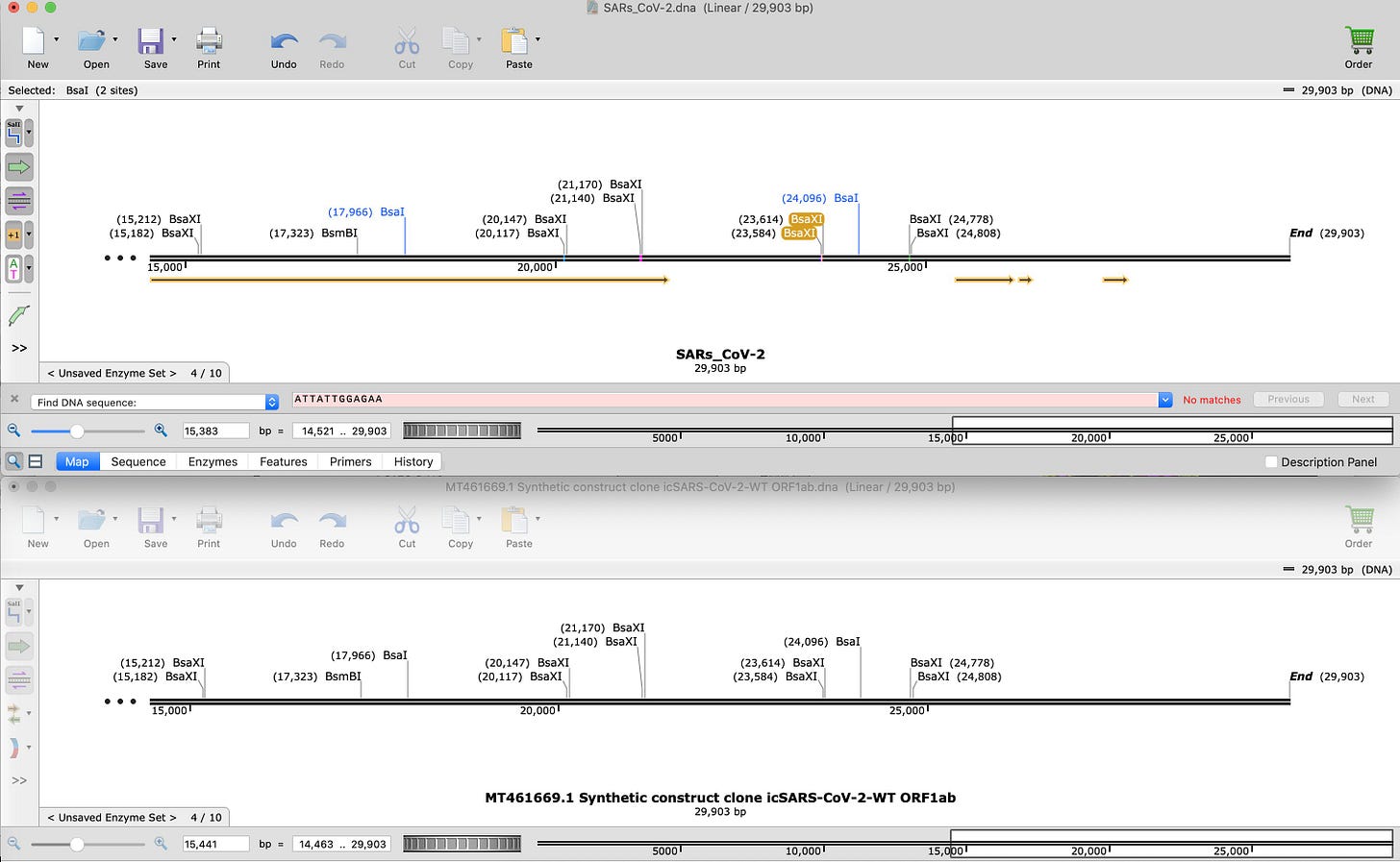
Task: Toggle AT base coloring in top sidebar
Action: tap(13, 268)
